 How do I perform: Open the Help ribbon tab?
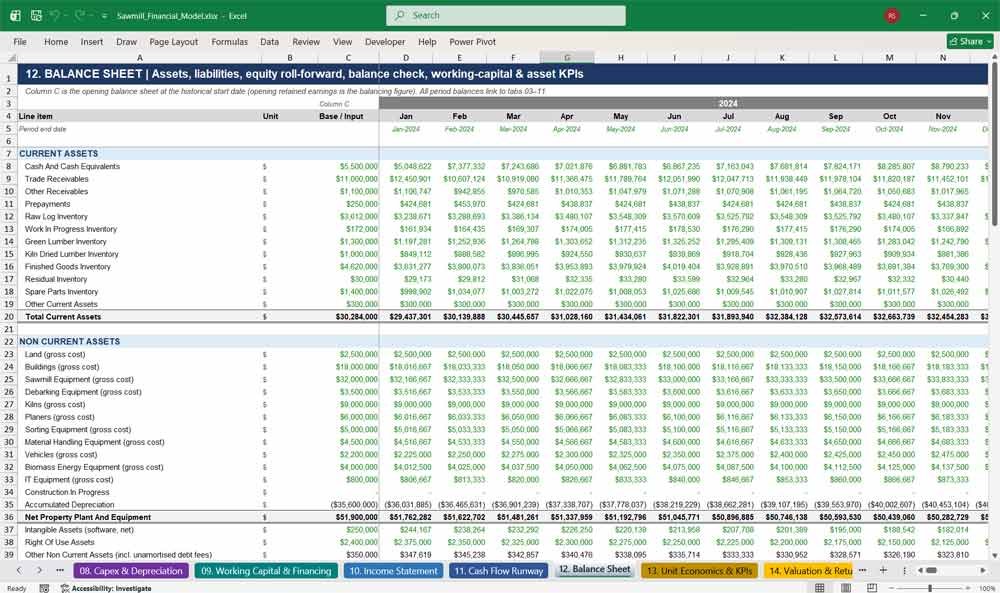click(x=427, y=41)
